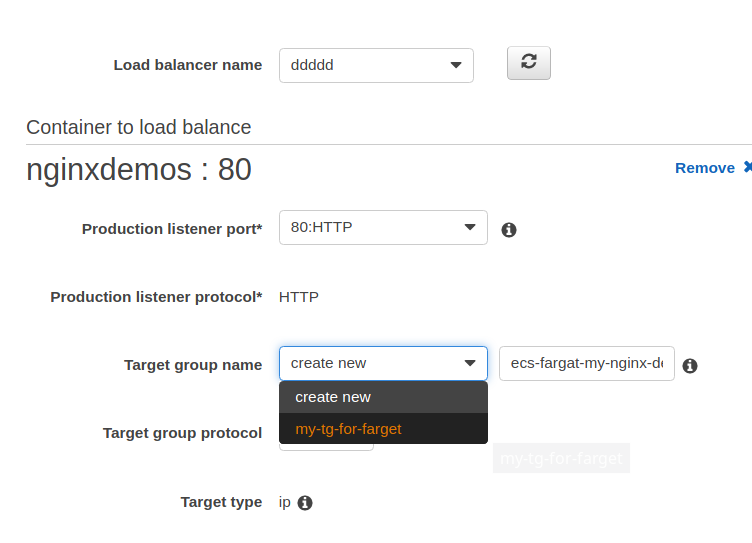Click the refresh load balancers button
This screenshot has height=543, width=752.
coord(529,62)
